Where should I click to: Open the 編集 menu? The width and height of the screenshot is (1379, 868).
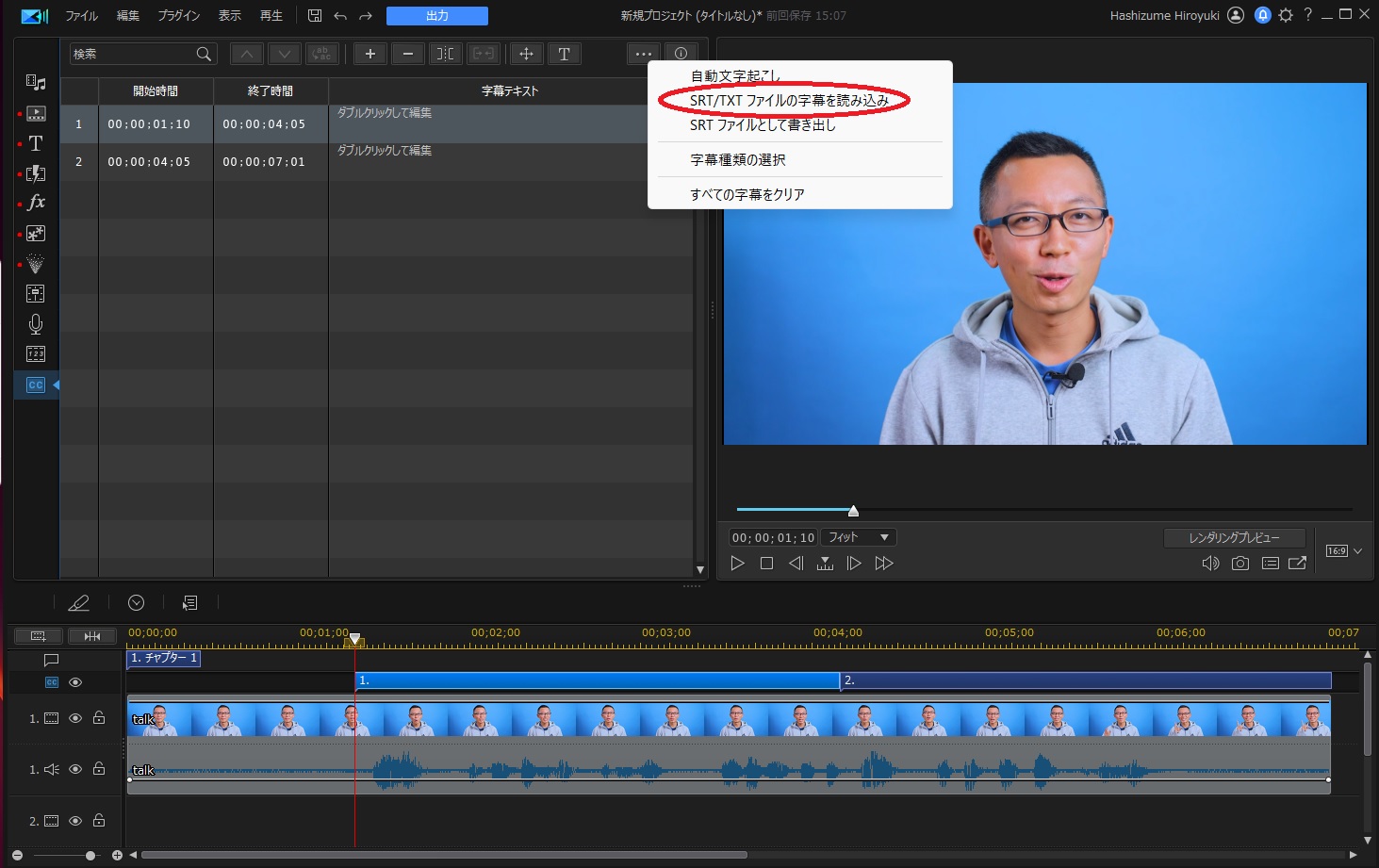(128, 16)
